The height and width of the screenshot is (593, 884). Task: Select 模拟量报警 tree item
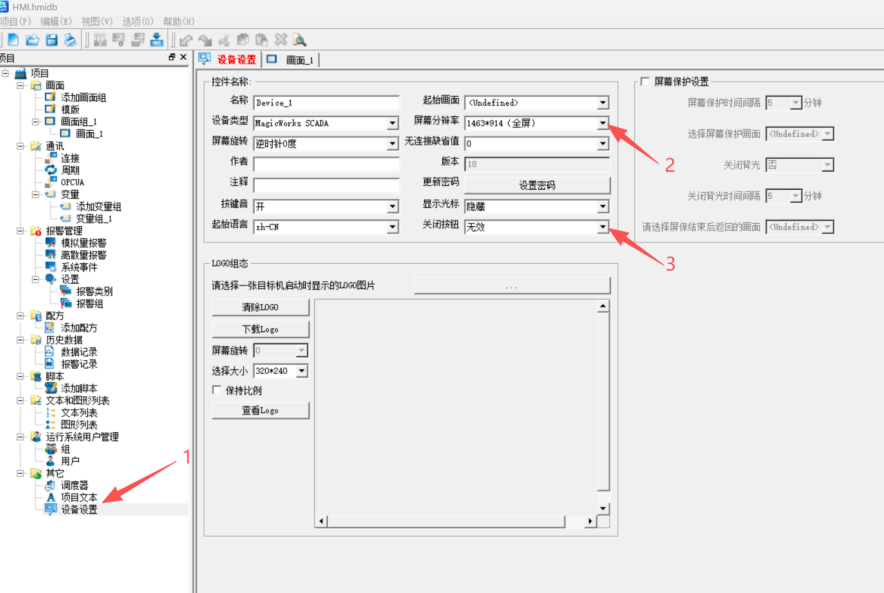[x=83, y=243]
